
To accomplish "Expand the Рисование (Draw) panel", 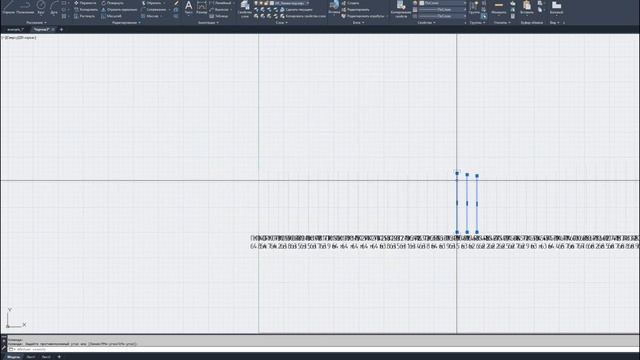I will tap(36, 22).
